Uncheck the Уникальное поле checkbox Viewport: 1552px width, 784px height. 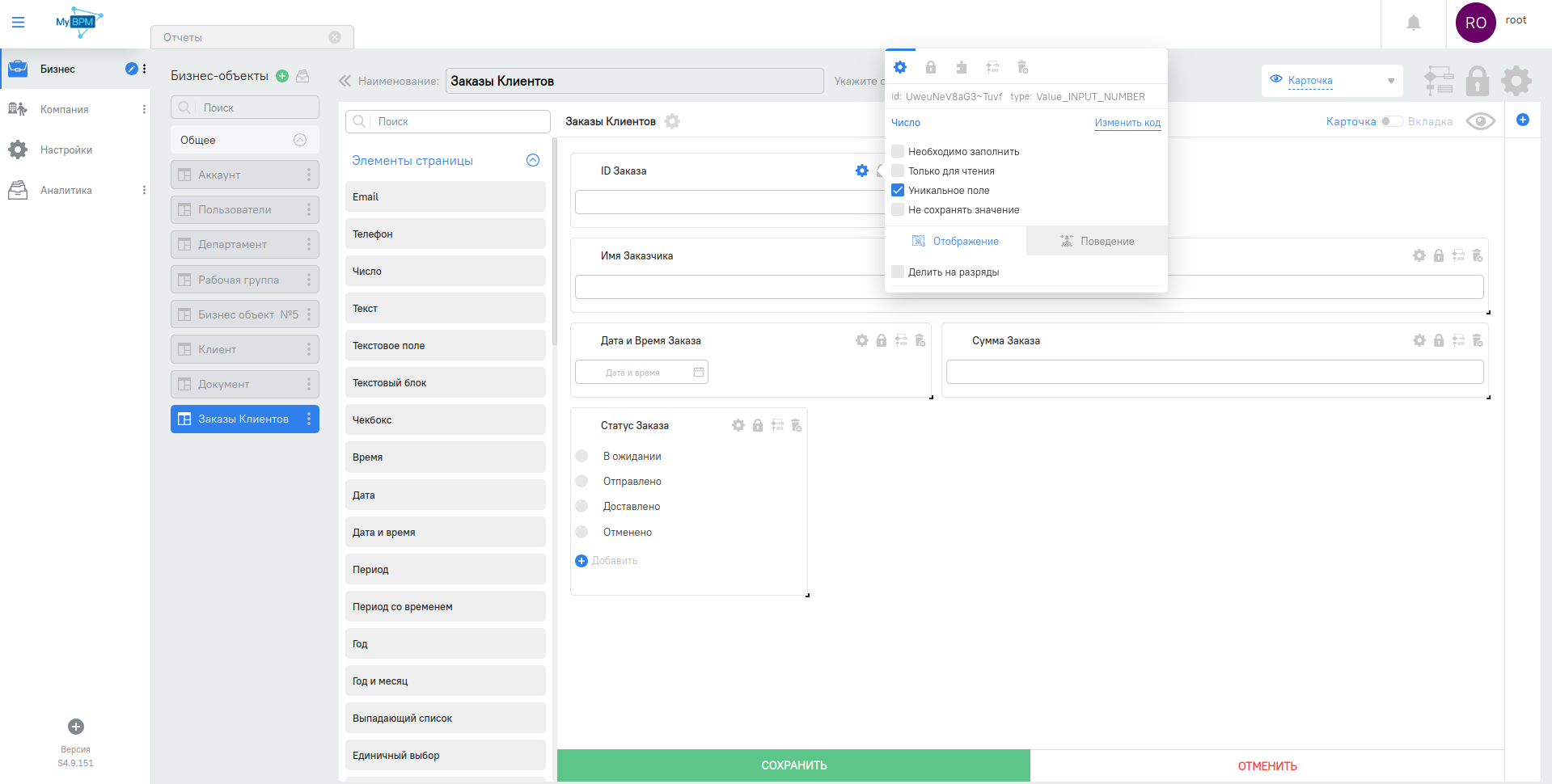tap(898, 190)
